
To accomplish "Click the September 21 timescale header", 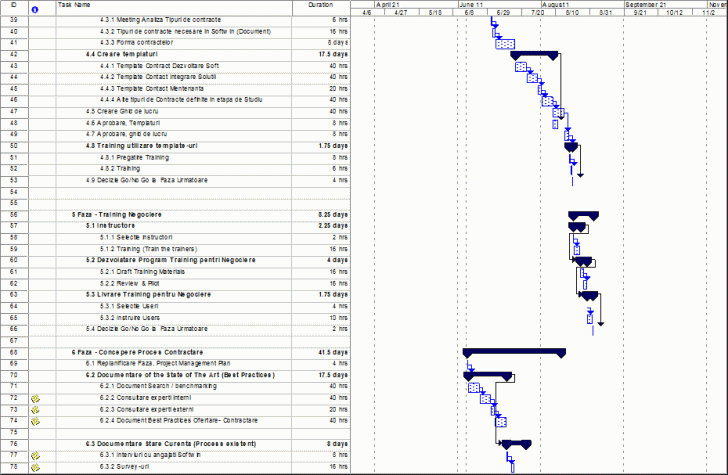I will (649, 5).
